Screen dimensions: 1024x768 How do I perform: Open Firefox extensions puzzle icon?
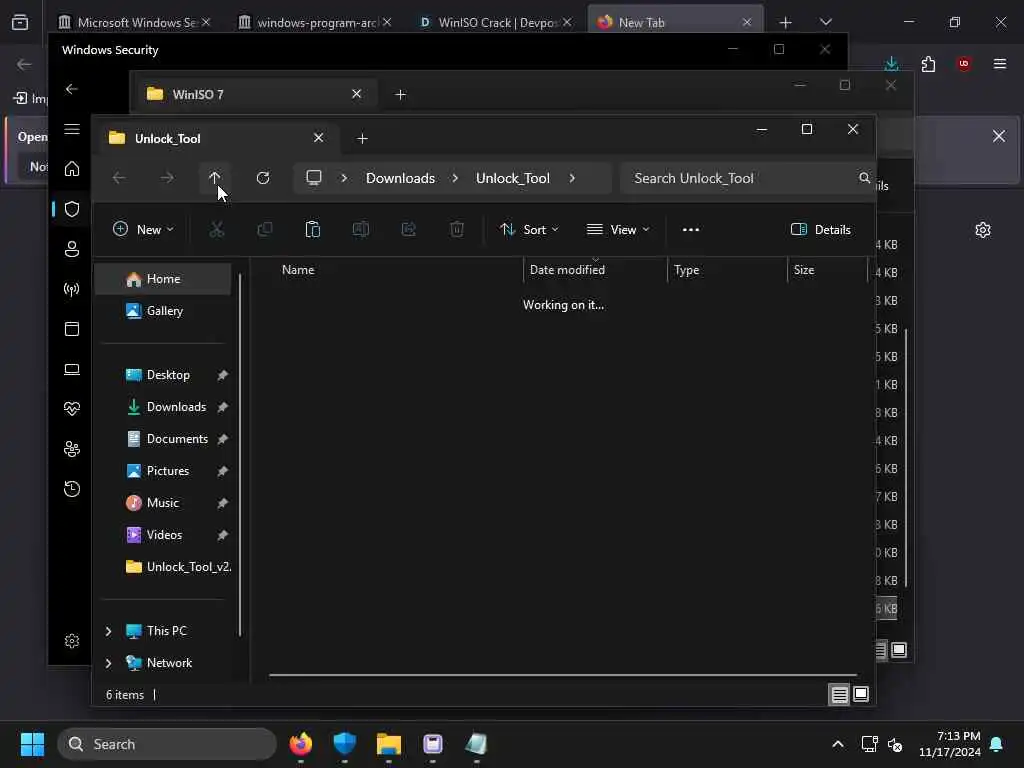tap(928, 63)
